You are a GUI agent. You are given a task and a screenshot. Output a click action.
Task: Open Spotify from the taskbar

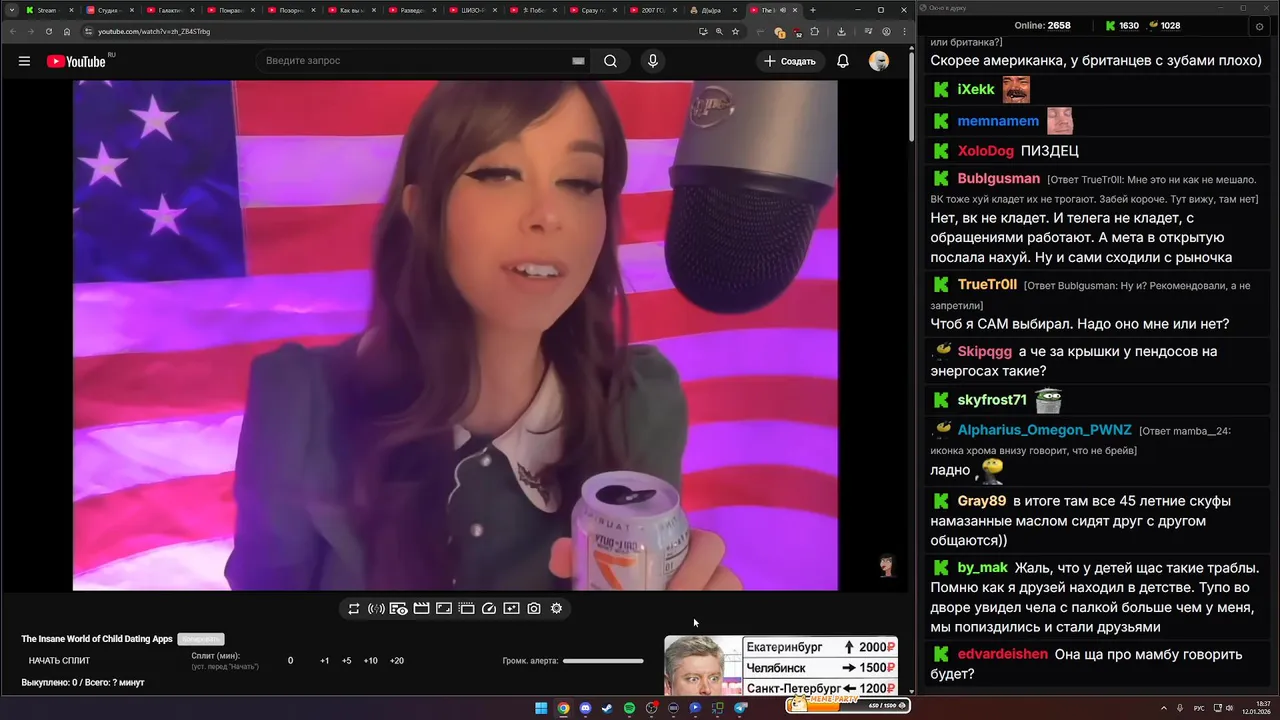click(x=629, y=708)
